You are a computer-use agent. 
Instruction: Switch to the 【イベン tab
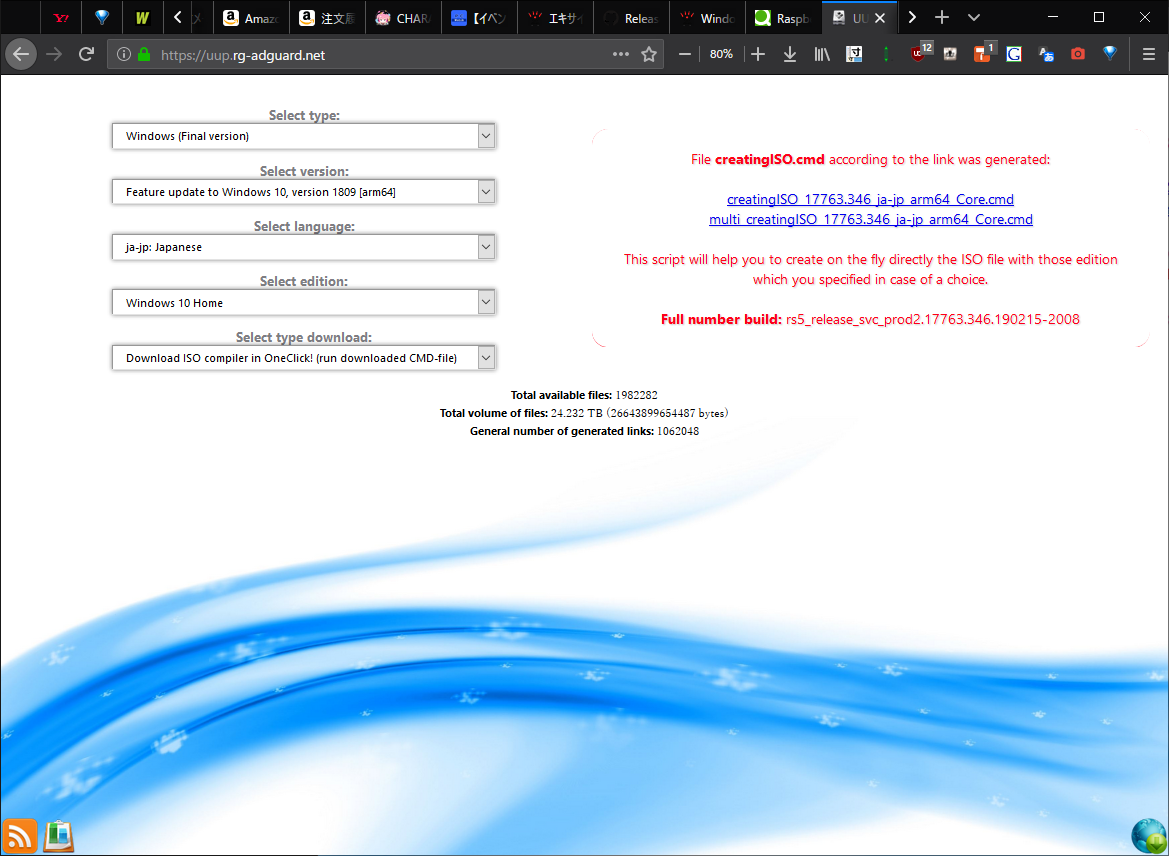point(479,18)
